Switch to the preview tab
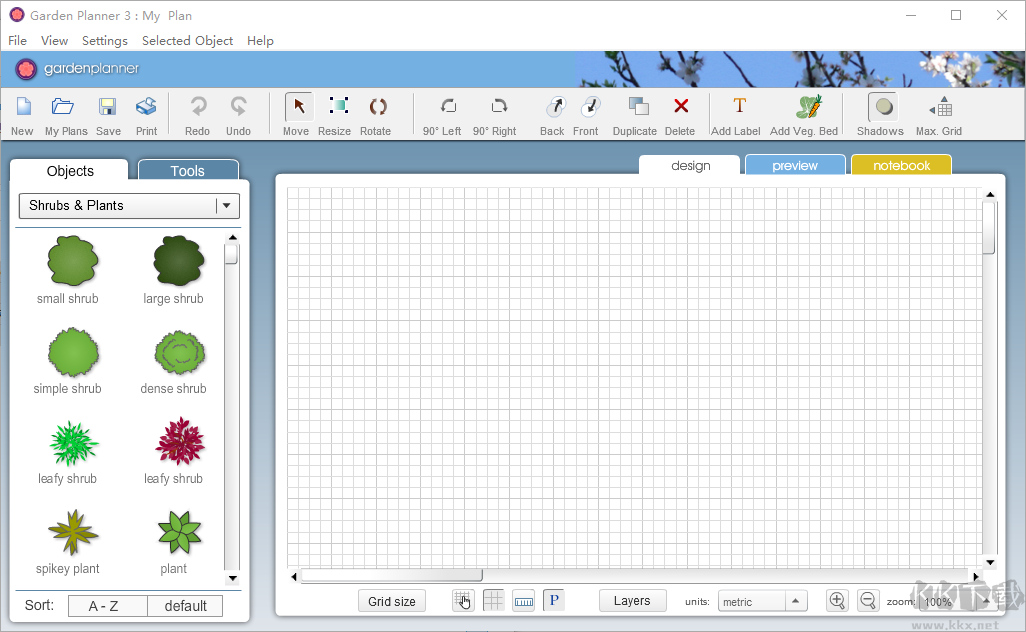This screenshot has width=1026, height=632. (794, 164)
